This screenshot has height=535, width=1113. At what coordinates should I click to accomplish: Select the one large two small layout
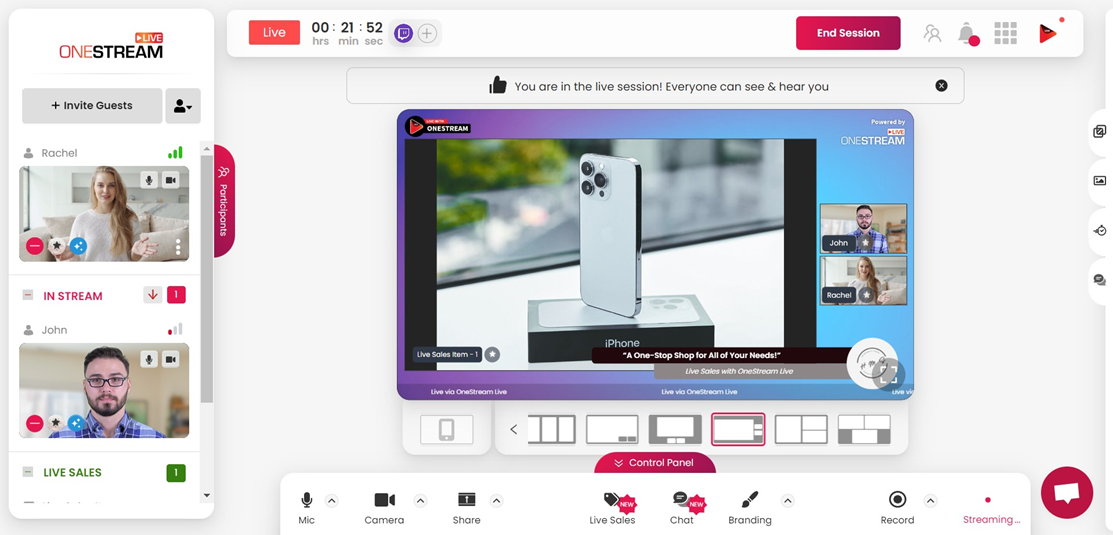801,429
